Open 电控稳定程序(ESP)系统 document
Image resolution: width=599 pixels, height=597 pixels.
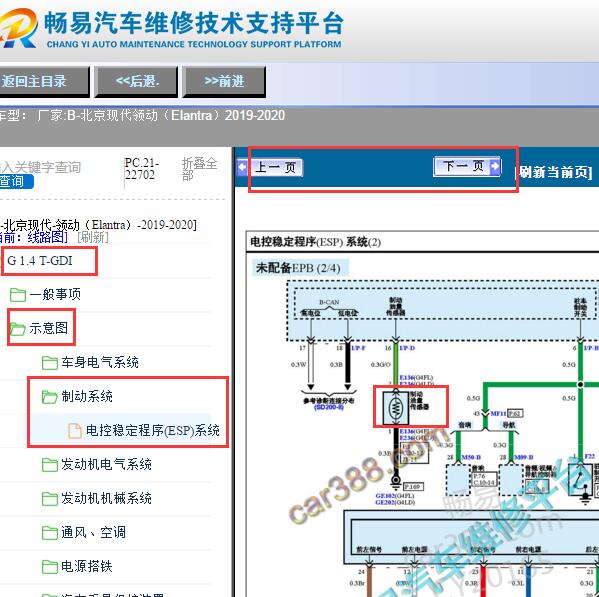(153, 430)
